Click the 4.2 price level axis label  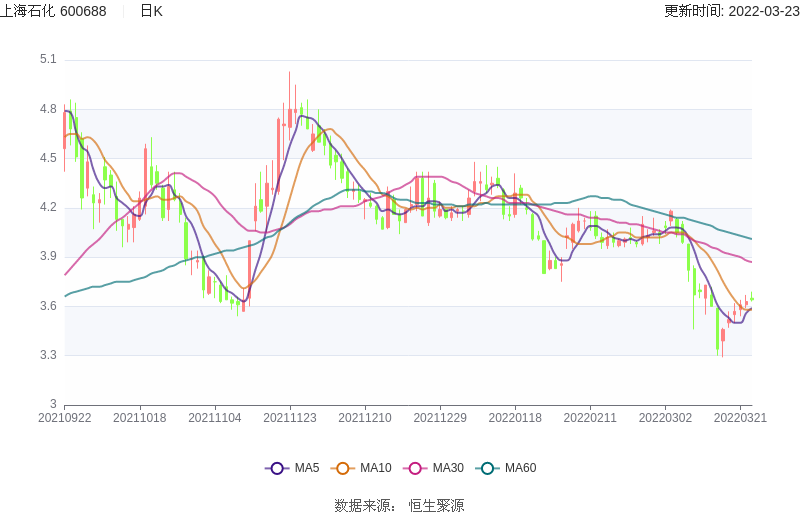[x=47, y=208]
